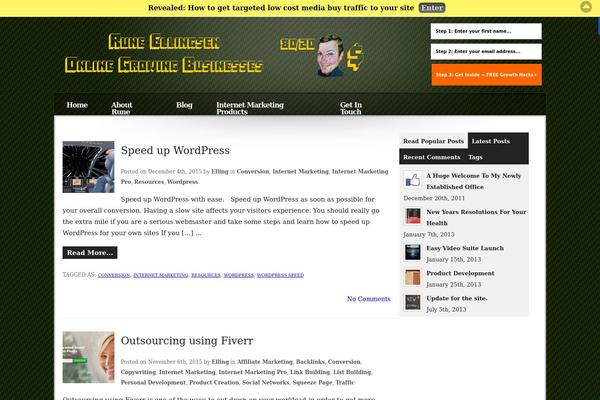Click the Product Development post thumbnail
Image resolution: width=600 pixels, height=400 pixels.
coord(412,278)
